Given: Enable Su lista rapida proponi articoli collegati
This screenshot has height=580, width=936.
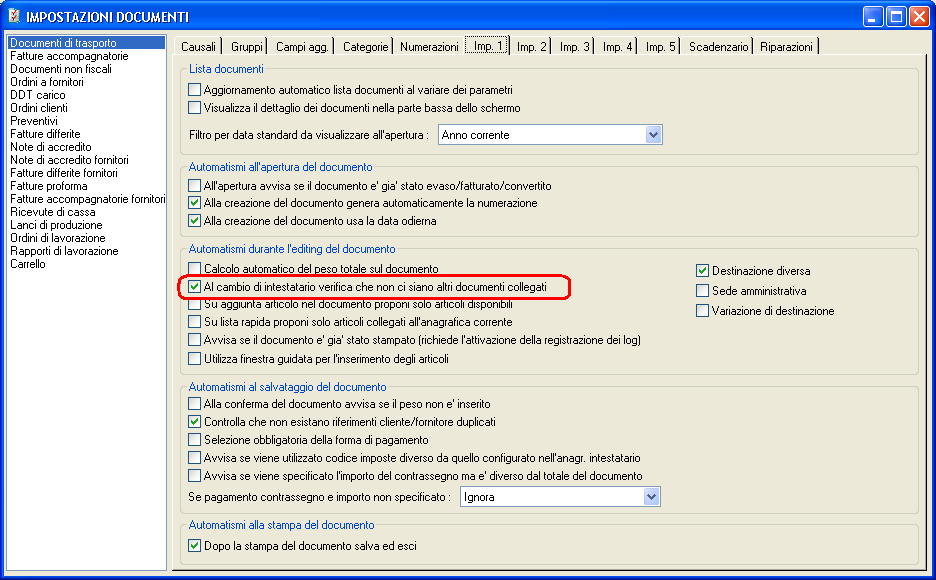Looking at the screenshot, I should pyautogui.click(x=195, y=322).
